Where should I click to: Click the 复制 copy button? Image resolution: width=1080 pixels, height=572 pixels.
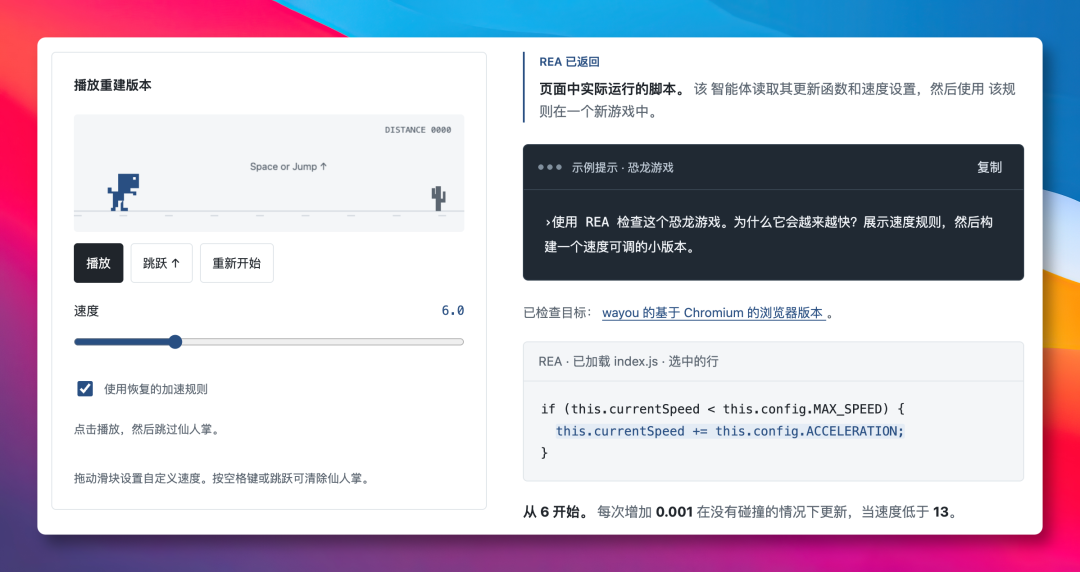pyautogui.click(x=989, y=167)
